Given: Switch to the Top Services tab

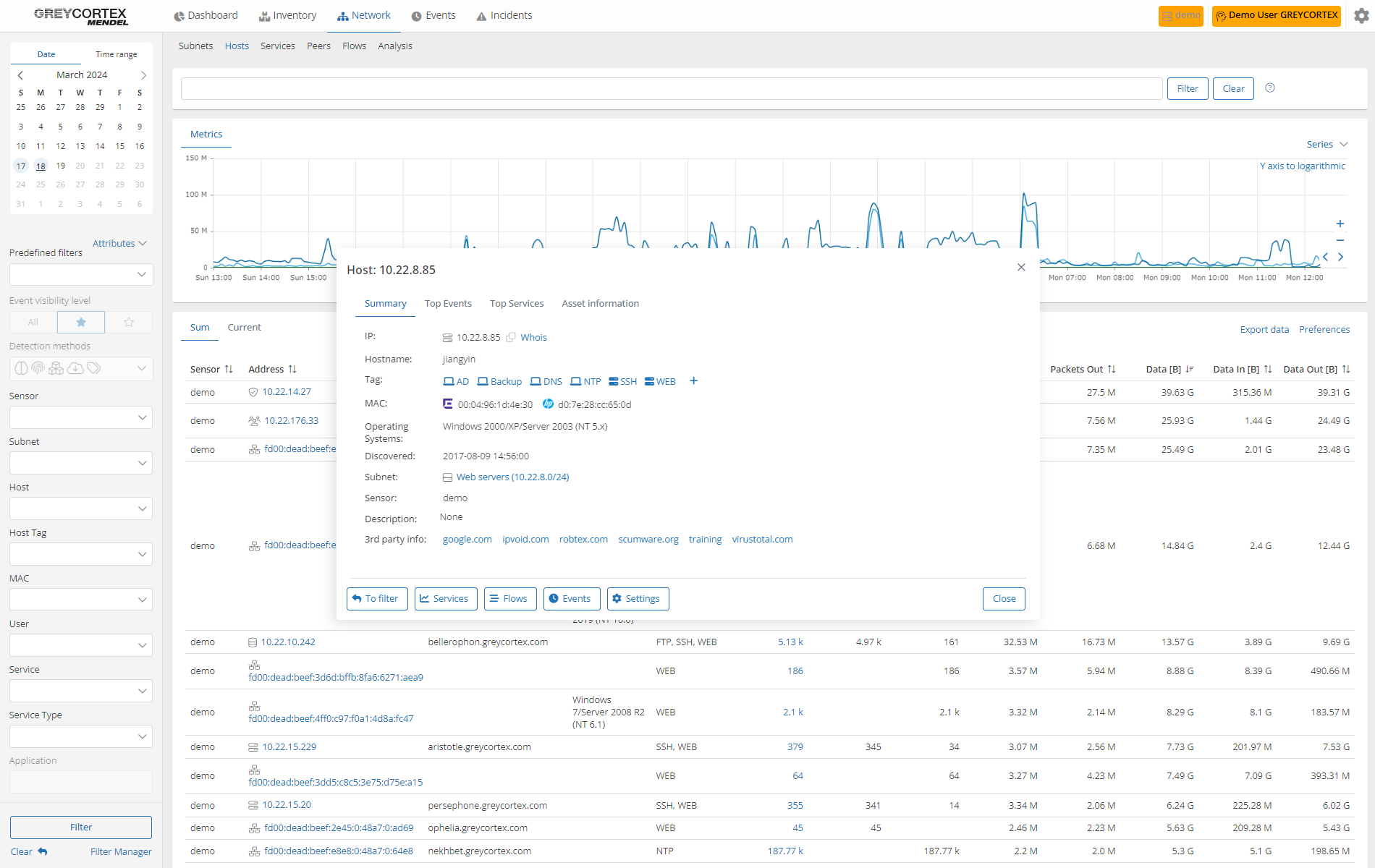Looking at the screenshot, I should click(517, 303).
